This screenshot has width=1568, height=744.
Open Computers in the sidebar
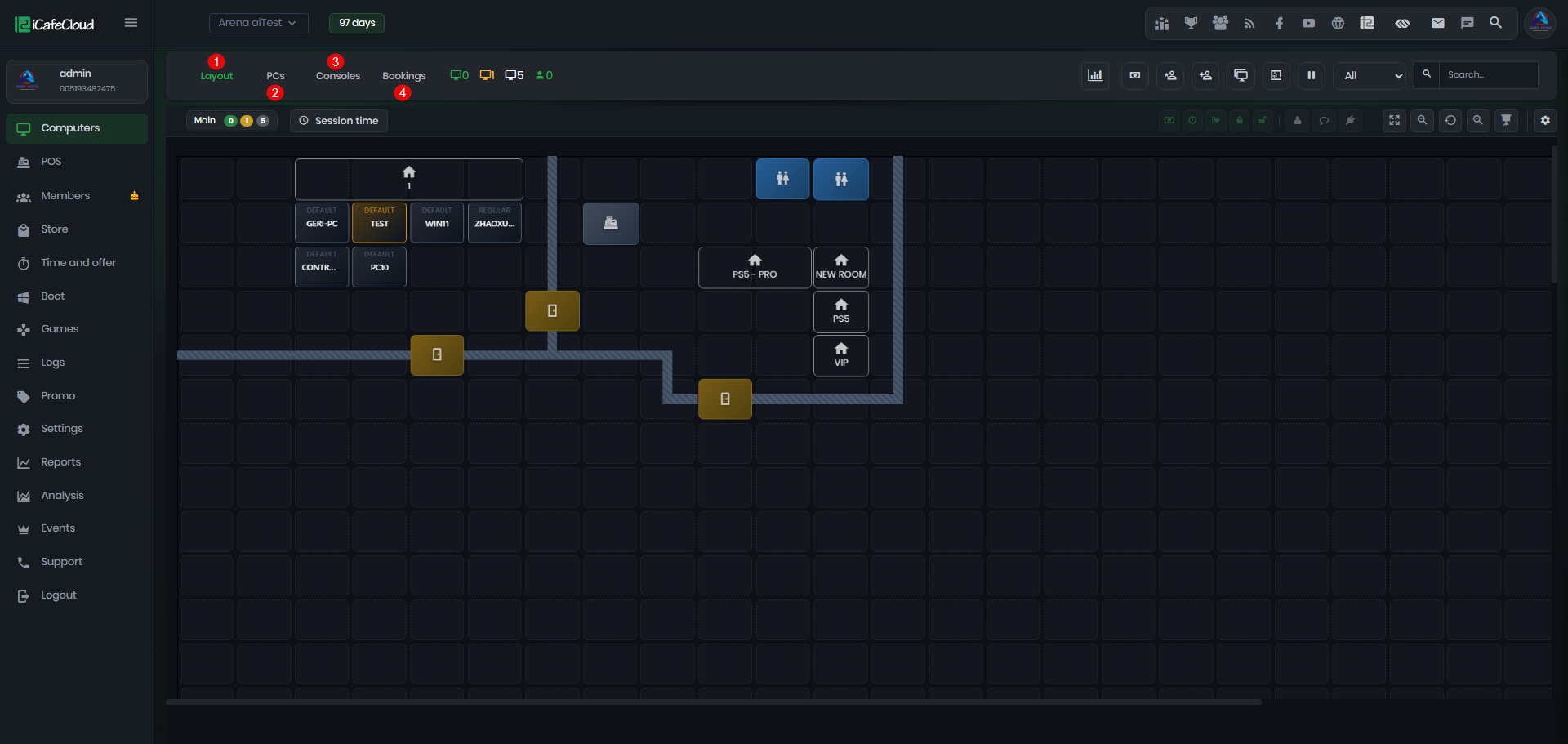click(77, 128)
